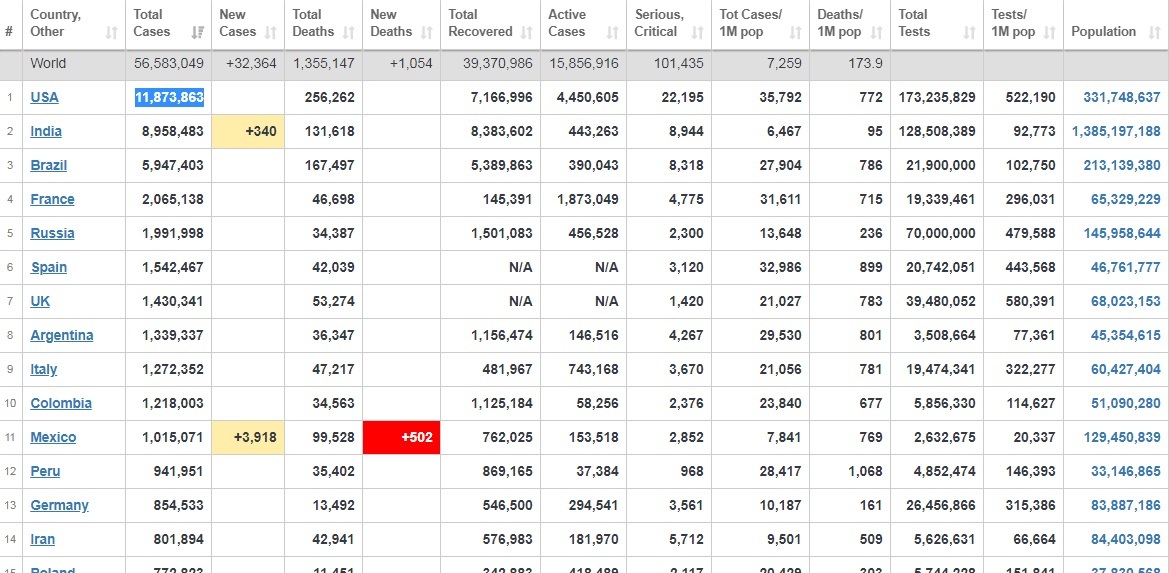Open the Iran country link

42,539
